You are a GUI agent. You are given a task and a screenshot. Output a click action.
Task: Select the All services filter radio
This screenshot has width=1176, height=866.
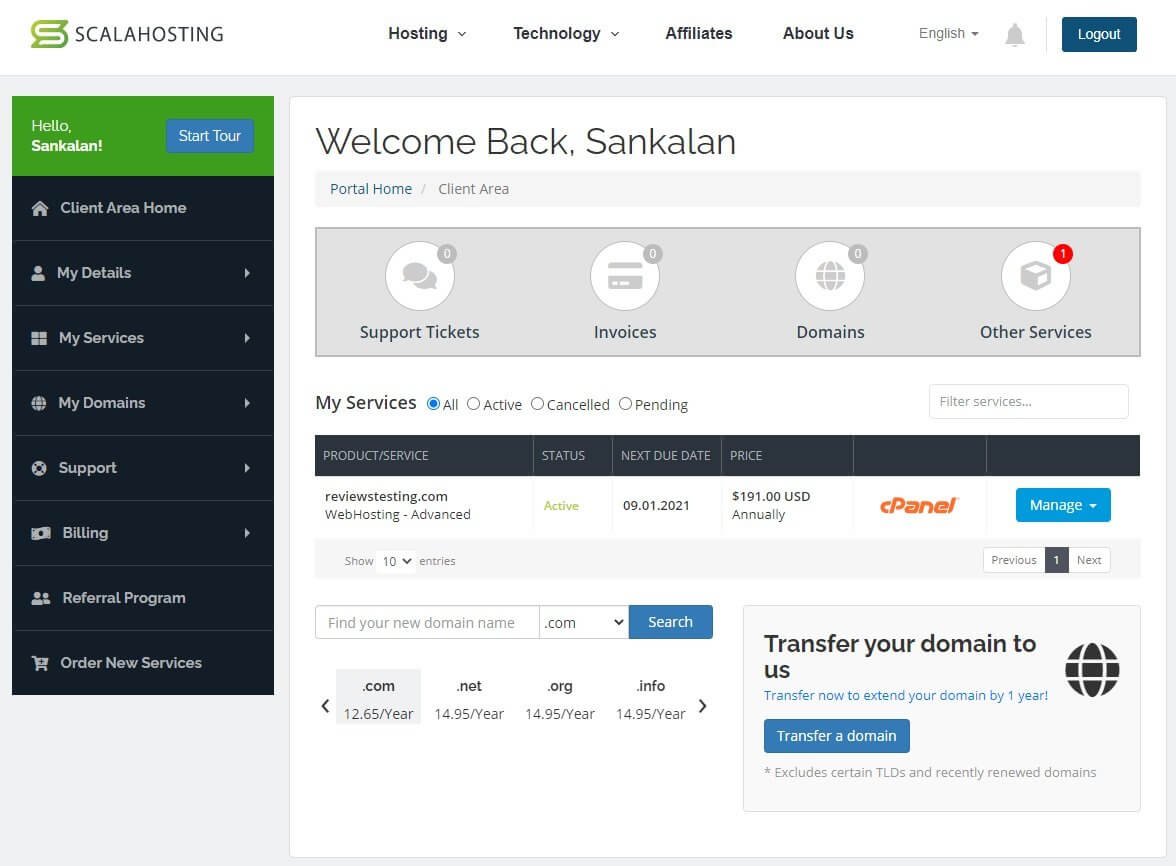433,403
